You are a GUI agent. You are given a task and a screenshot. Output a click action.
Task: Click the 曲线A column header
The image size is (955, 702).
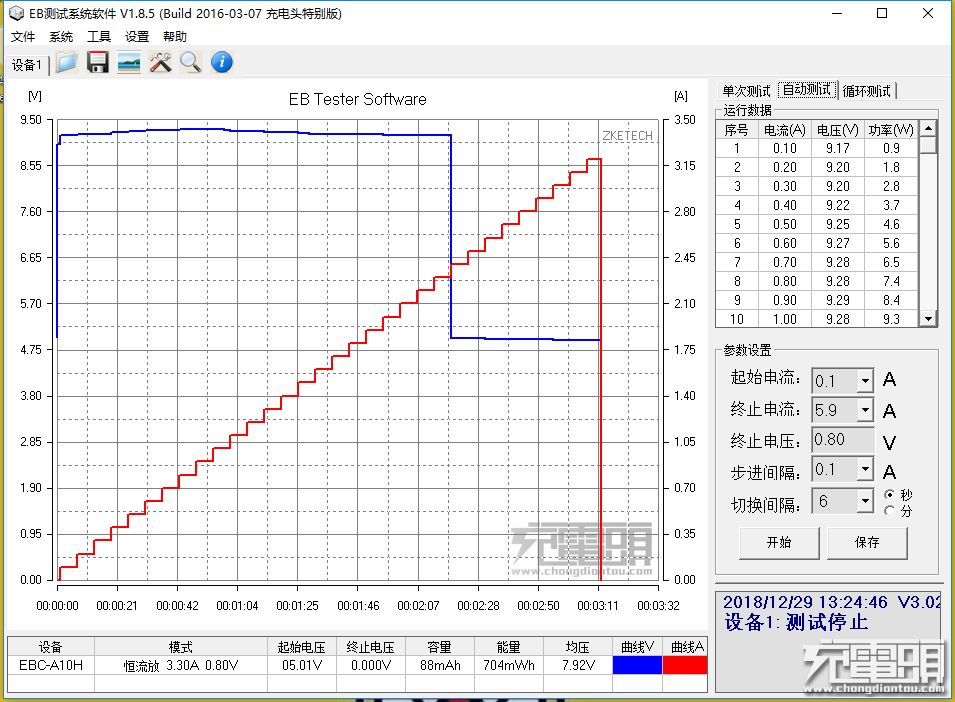pos(687,647)
